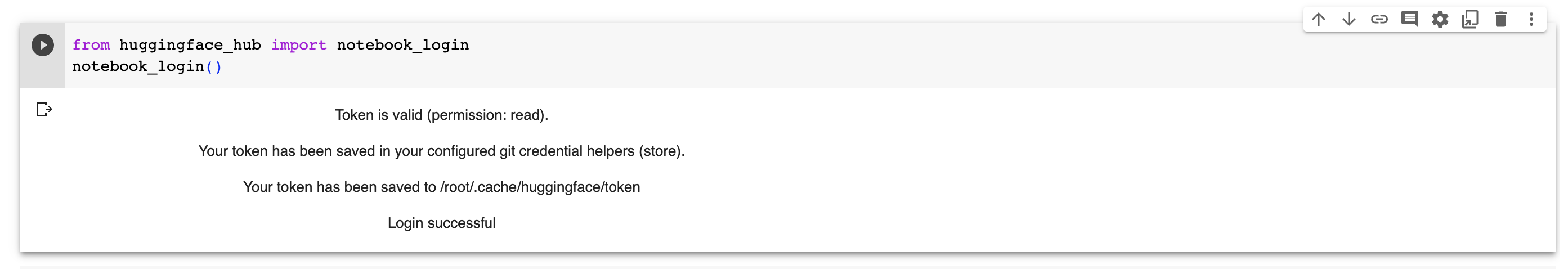Move cell down with arrow icon
This screenshot has width=1568, height=269.
pos(1349,20)
